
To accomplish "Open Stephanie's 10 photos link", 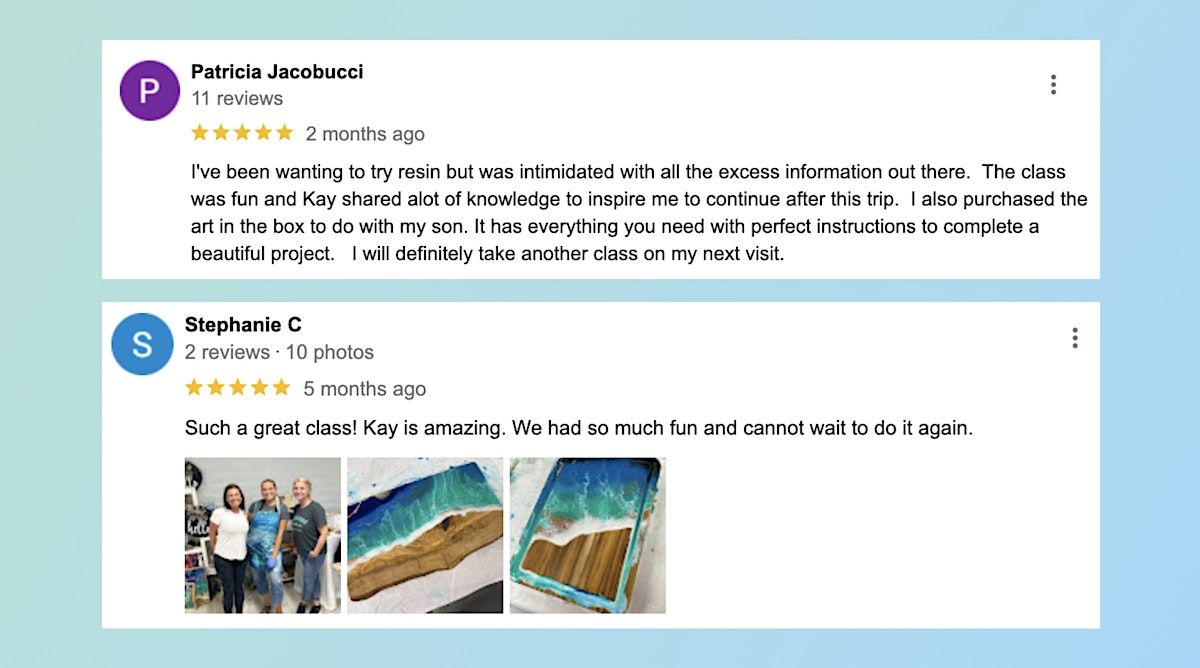I will (329, 352).
